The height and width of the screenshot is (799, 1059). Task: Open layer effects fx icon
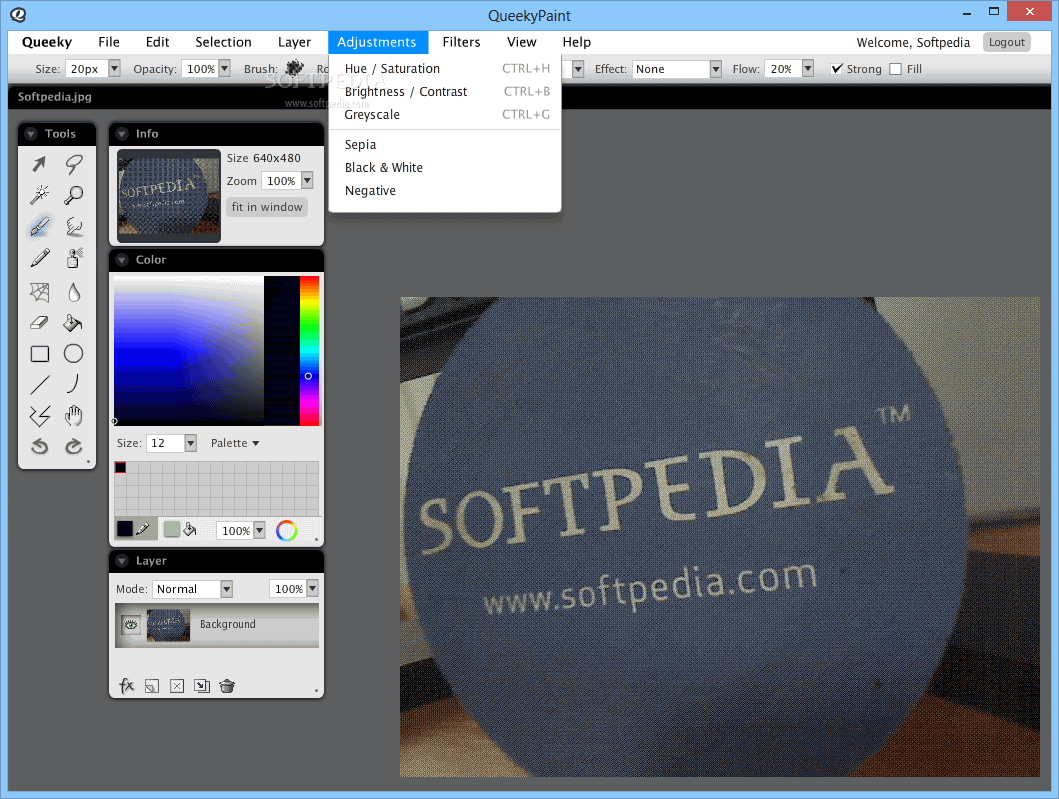pyautogui.click(x=127, y=686)
